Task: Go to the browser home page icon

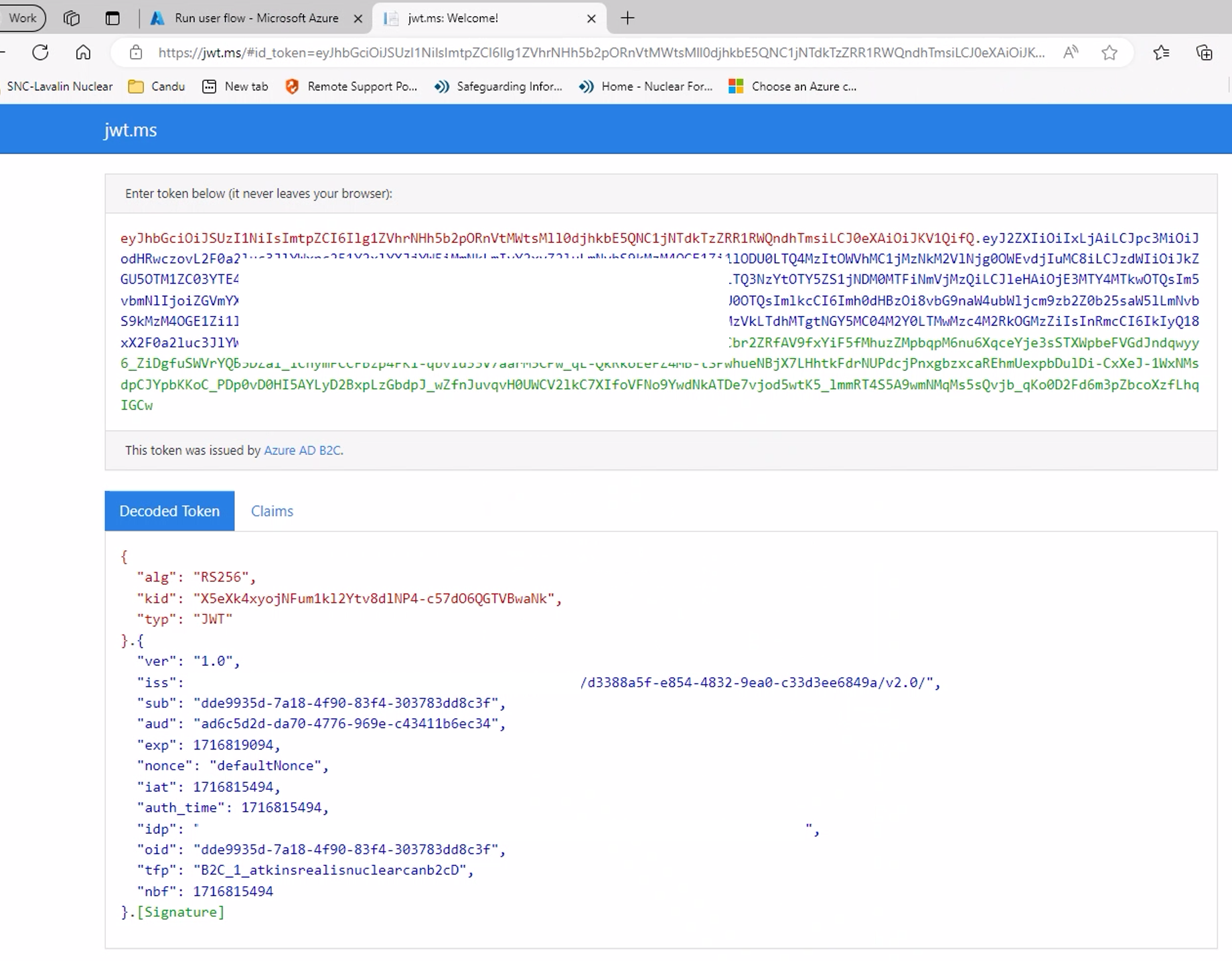Action: click(x=83, y=53)
